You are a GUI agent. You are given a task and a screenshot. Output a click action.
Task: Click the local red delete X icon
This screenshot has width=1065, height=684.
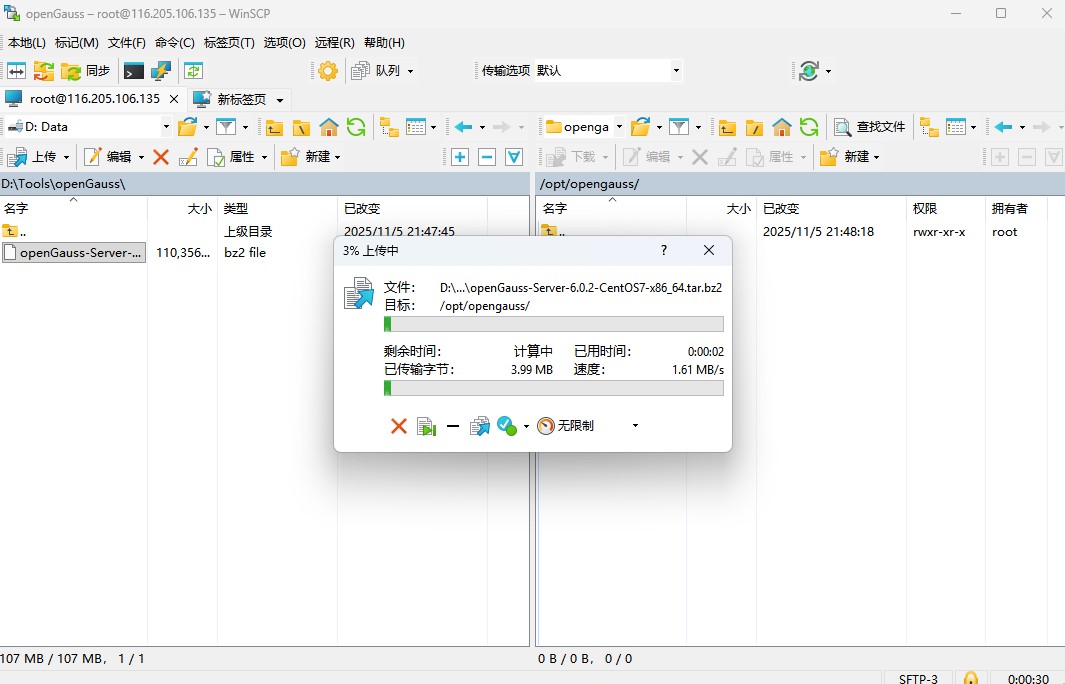[x=161, y=157]
